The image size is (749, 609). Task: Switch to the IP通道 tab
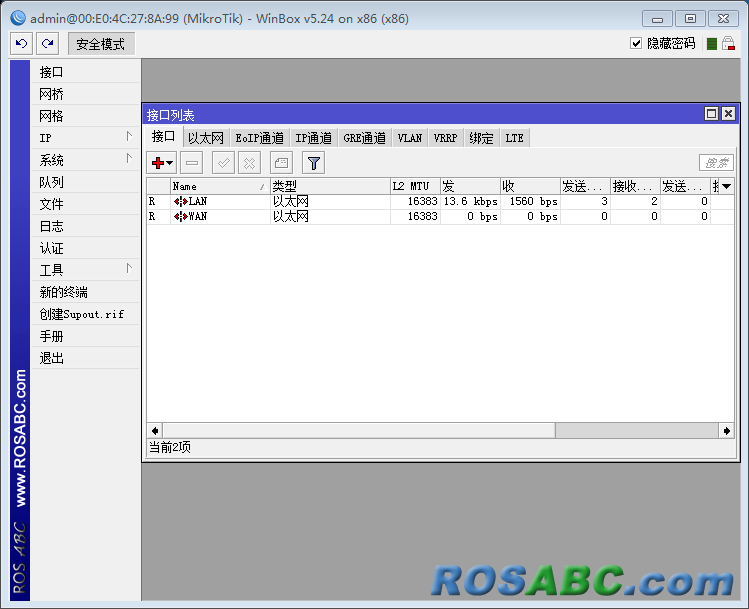click(313, 138)
